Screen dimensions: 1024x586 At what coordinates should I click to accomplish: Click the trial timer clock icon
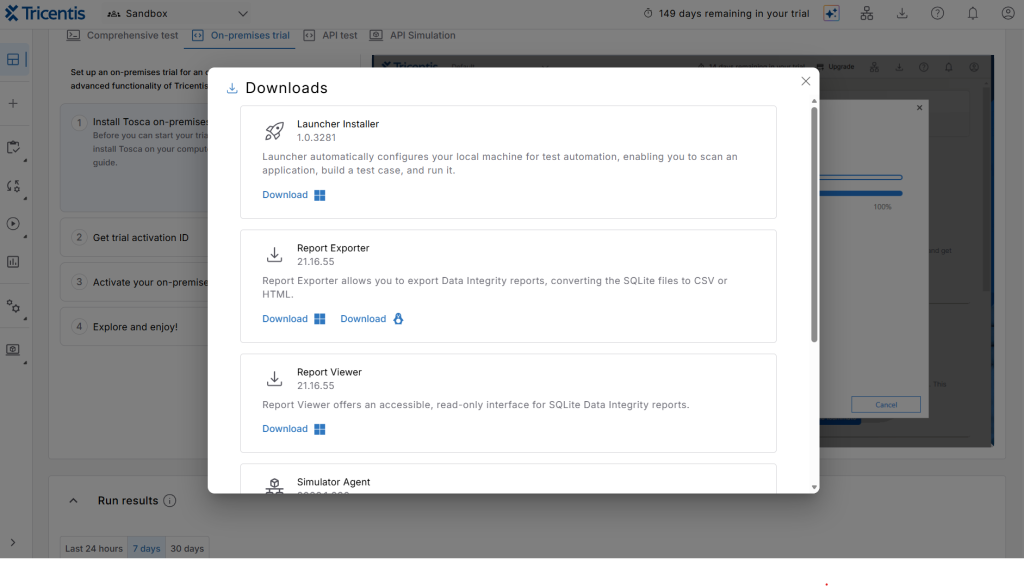[648, 13]
